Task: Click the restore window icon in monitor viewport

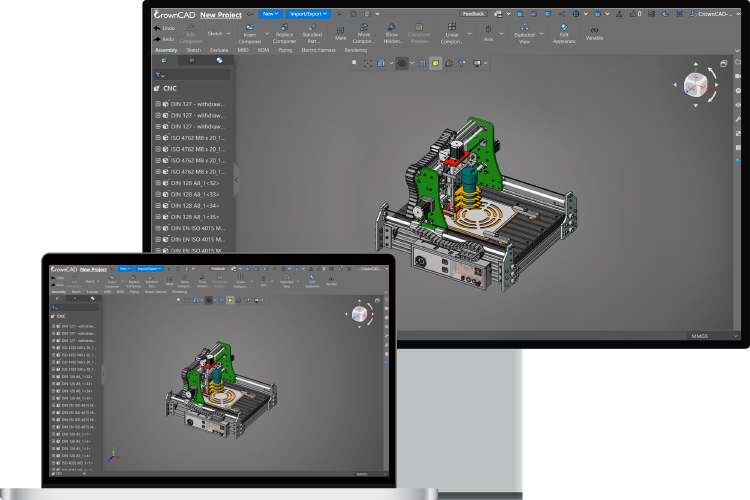Action: coord(724,63)
